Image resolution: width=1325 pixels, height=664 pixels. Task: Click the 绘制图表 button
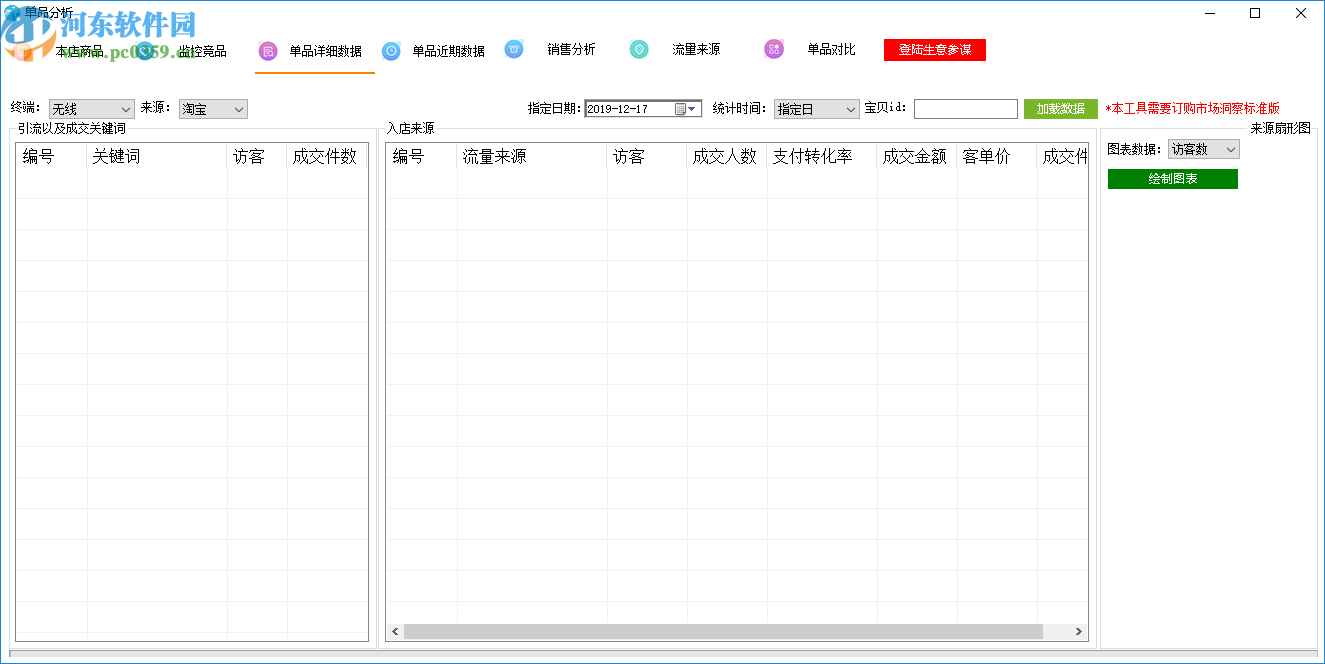point(1172,179)
